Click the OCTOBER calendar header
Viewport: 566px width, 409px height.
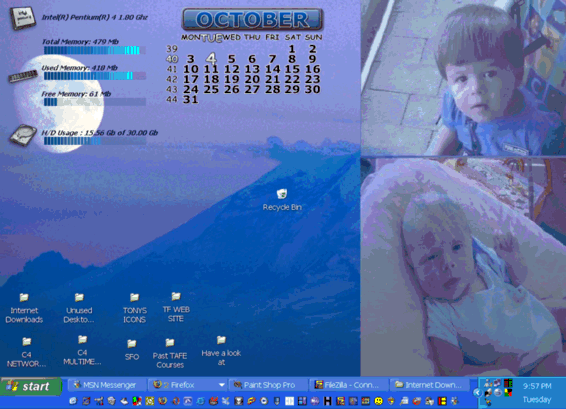tap(252, 19)
